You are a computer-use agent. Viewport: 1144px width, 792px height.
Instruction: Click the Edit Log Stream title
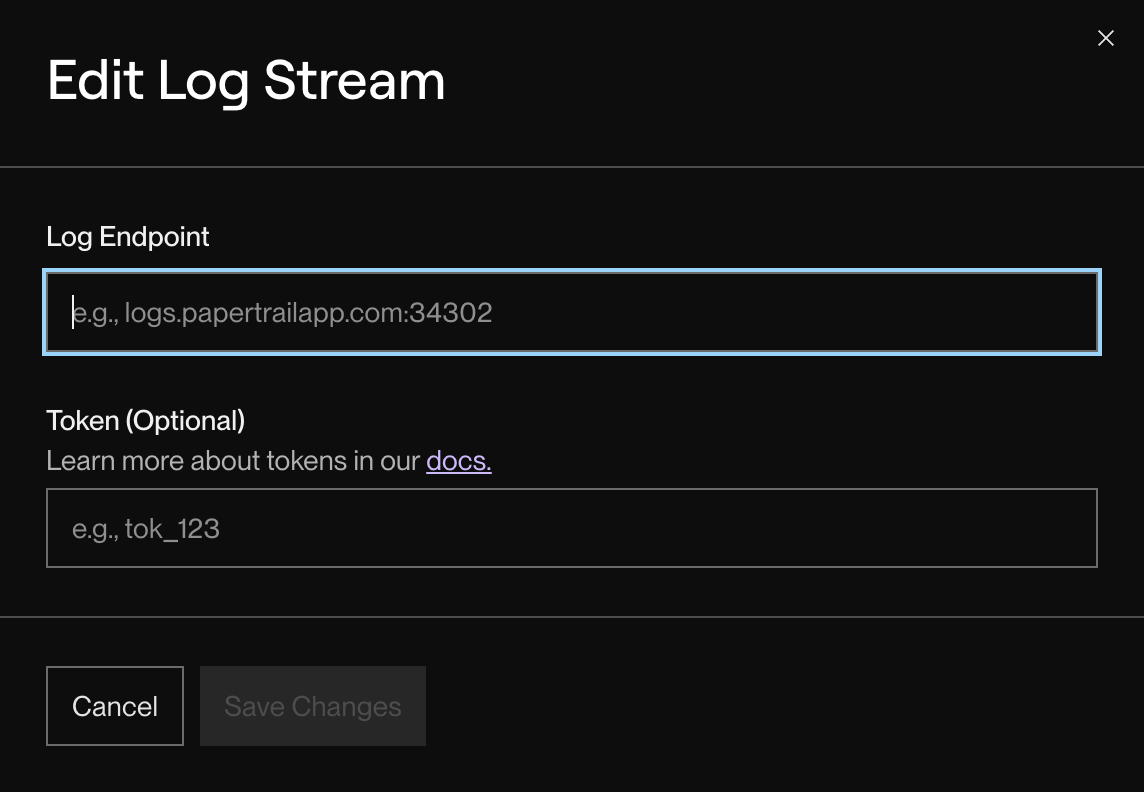[x=246, y=80]
